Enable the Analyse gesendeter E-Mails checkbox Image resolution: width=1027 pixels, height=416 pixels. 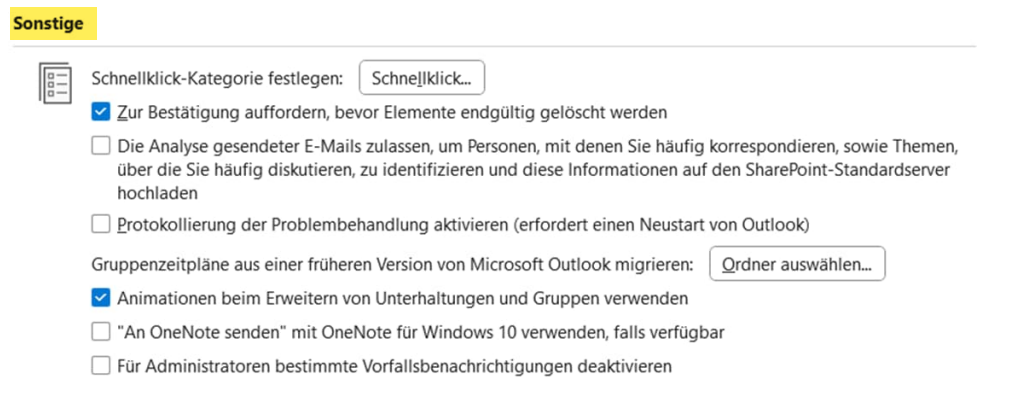[x=100, y=146]
